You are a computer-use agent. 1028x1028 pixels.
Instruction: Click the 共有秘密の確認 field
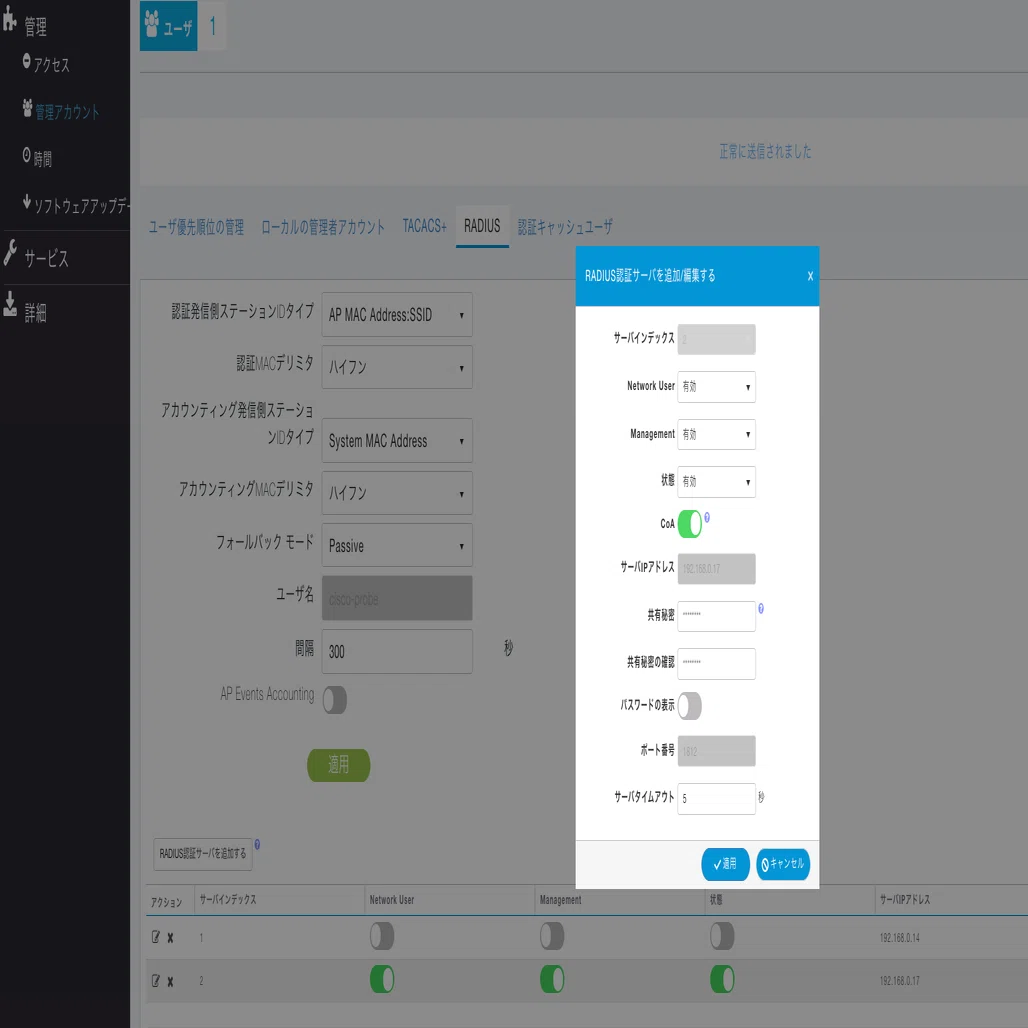[x=716, y=663]
